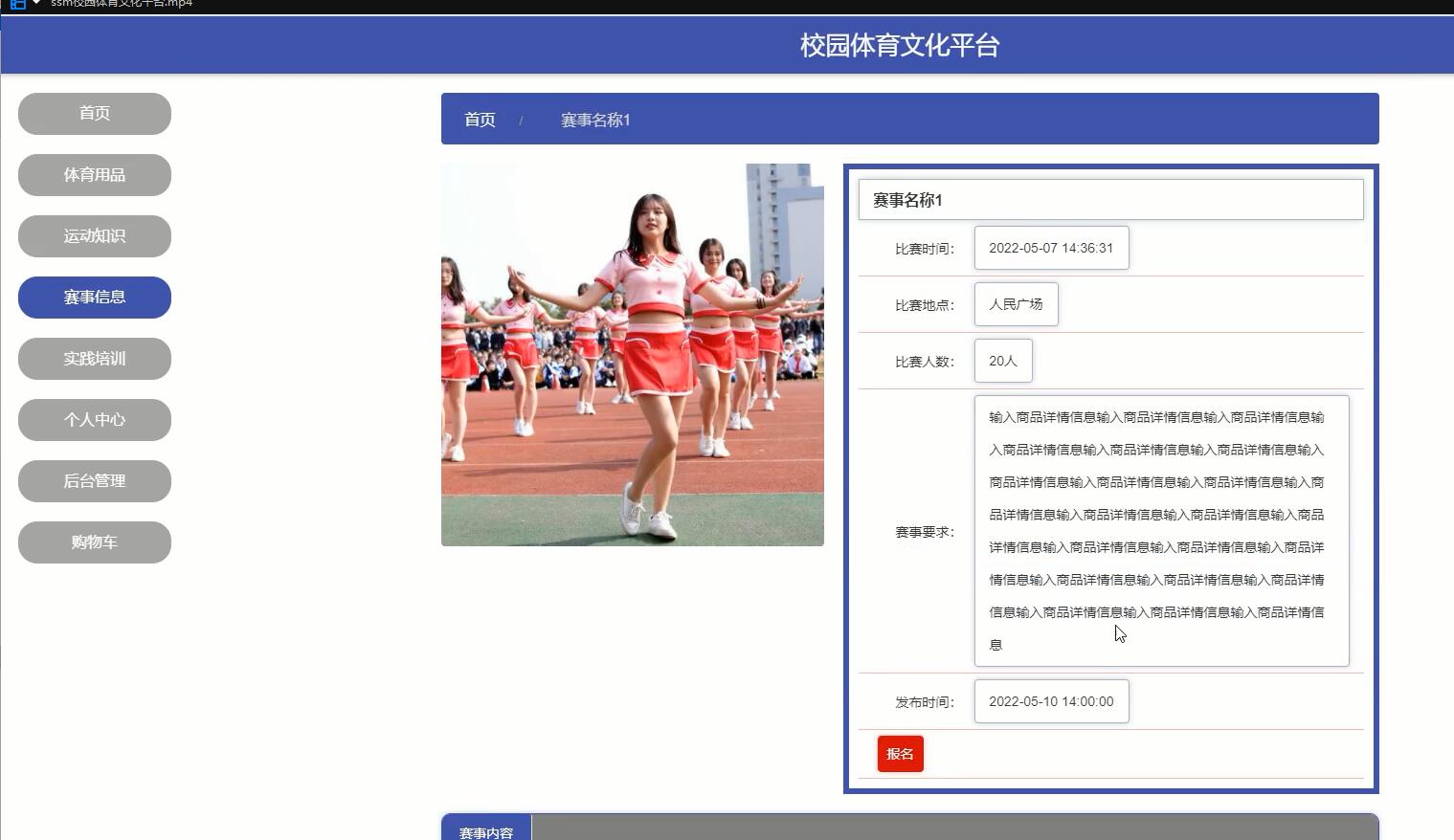The width and height of the screenshot is (1454, 840).
Task: Click the cheerleader event photo
Action: click(x=632, y=355)
